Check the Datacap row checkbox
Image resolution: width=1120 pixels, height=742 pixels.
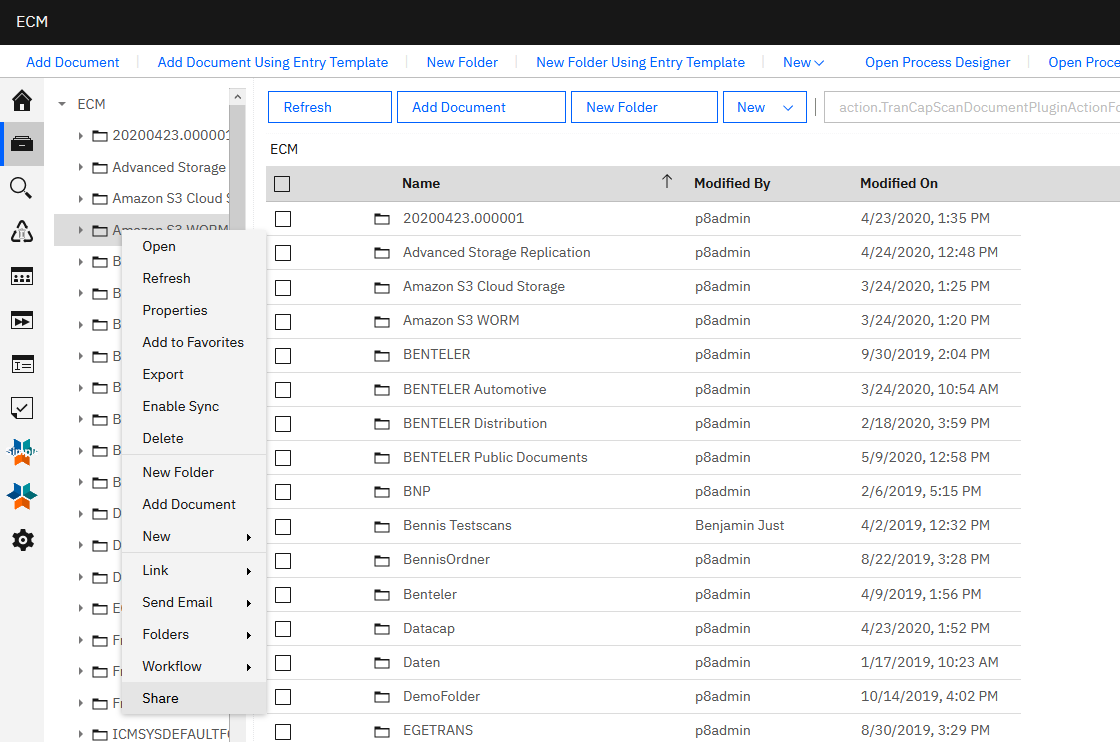click(282, 628)
